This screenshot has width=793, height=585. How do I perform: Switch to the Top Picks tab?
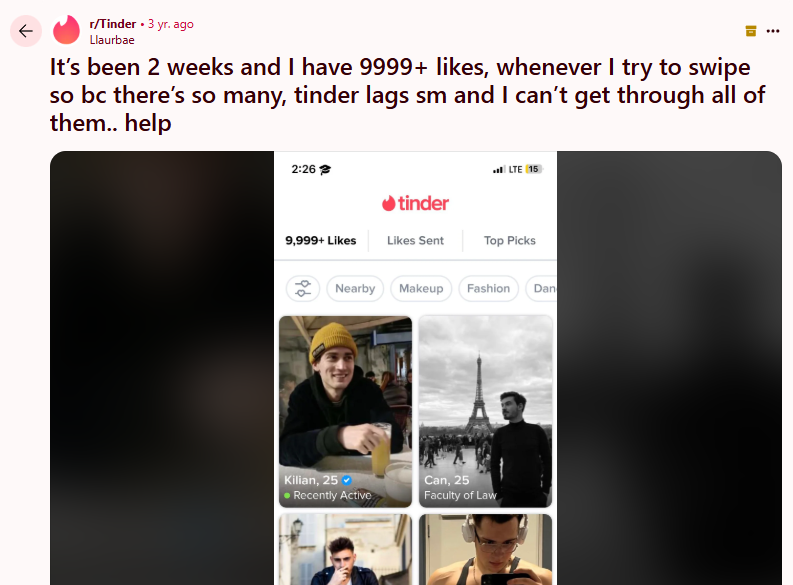pos(509,241)
